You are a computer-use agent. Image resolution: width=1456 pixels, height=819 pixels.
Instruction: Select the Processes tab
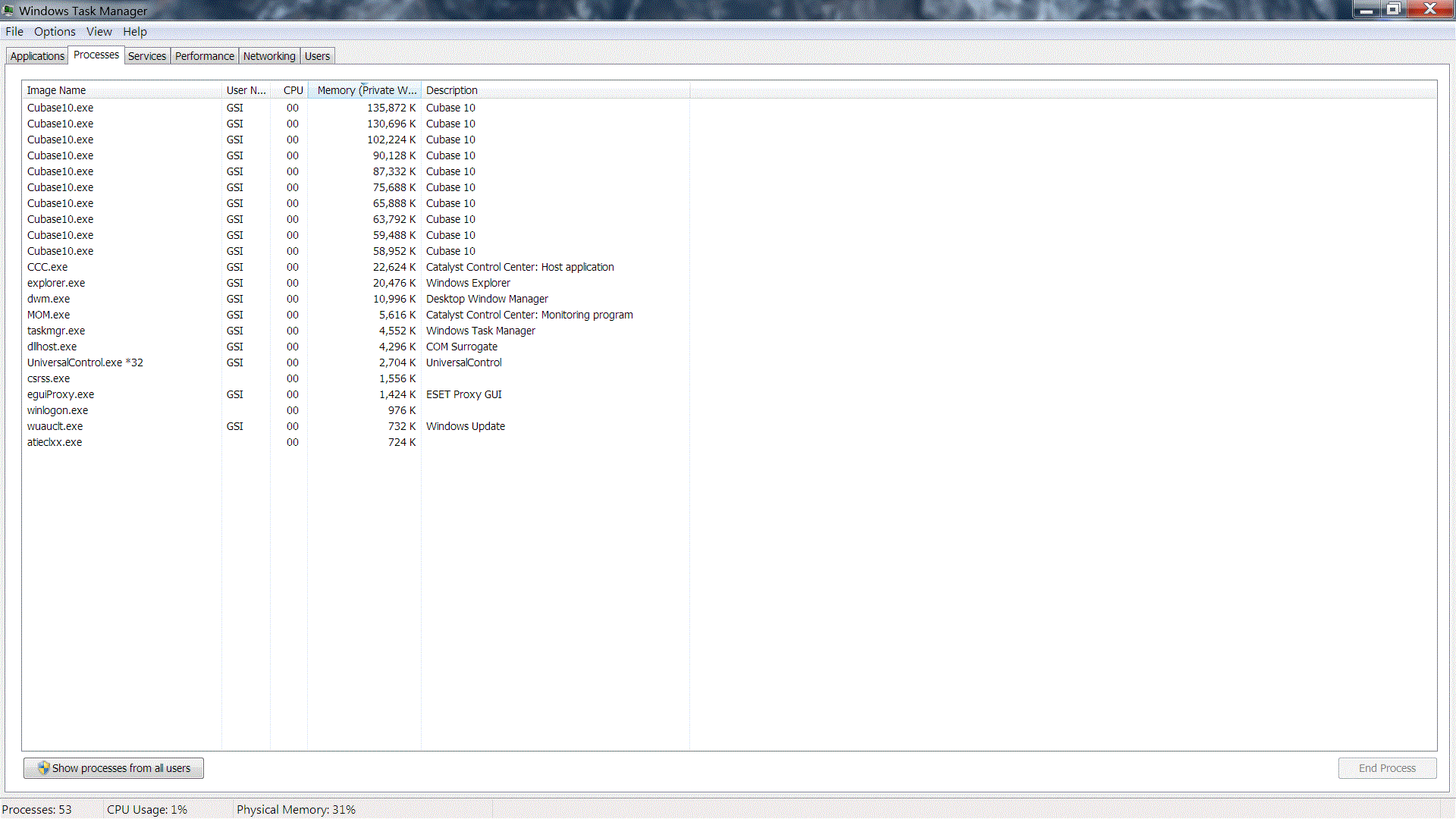[96, 55]
